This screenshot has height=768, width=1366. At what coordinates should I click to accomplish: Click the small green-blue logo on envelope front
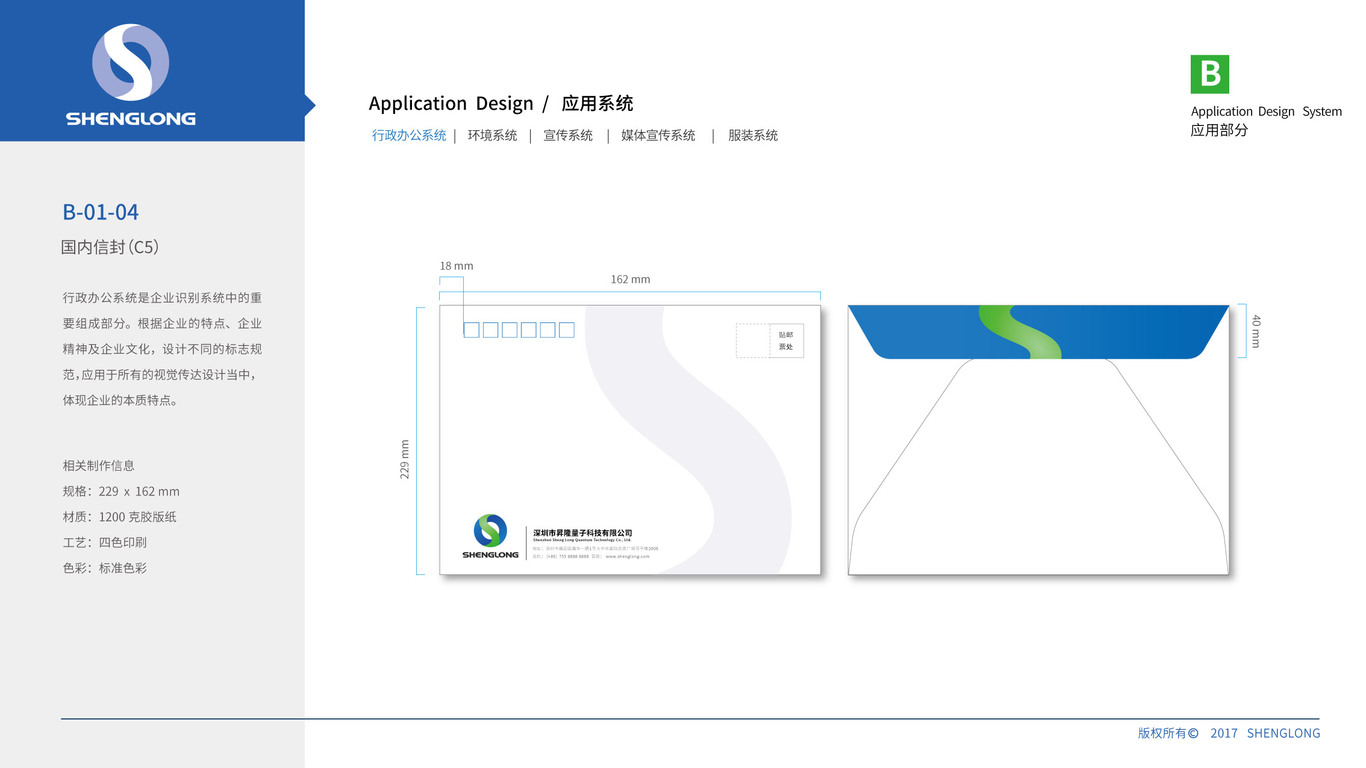tap(490, 530)
